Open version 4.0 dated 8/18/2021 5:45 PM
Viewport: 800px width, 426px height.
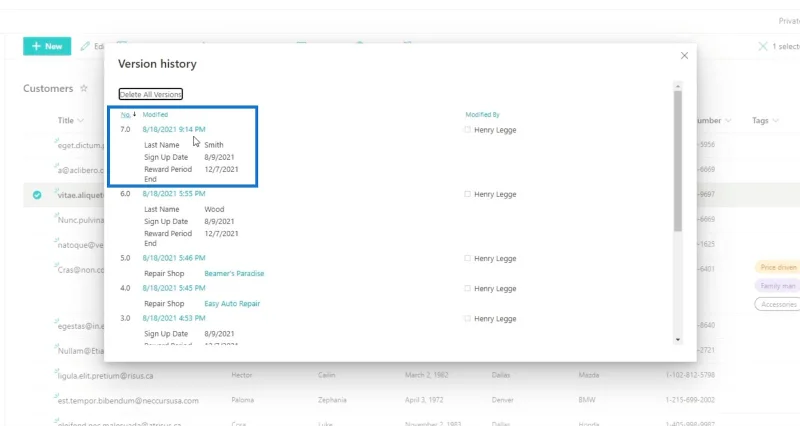[174, 288]
